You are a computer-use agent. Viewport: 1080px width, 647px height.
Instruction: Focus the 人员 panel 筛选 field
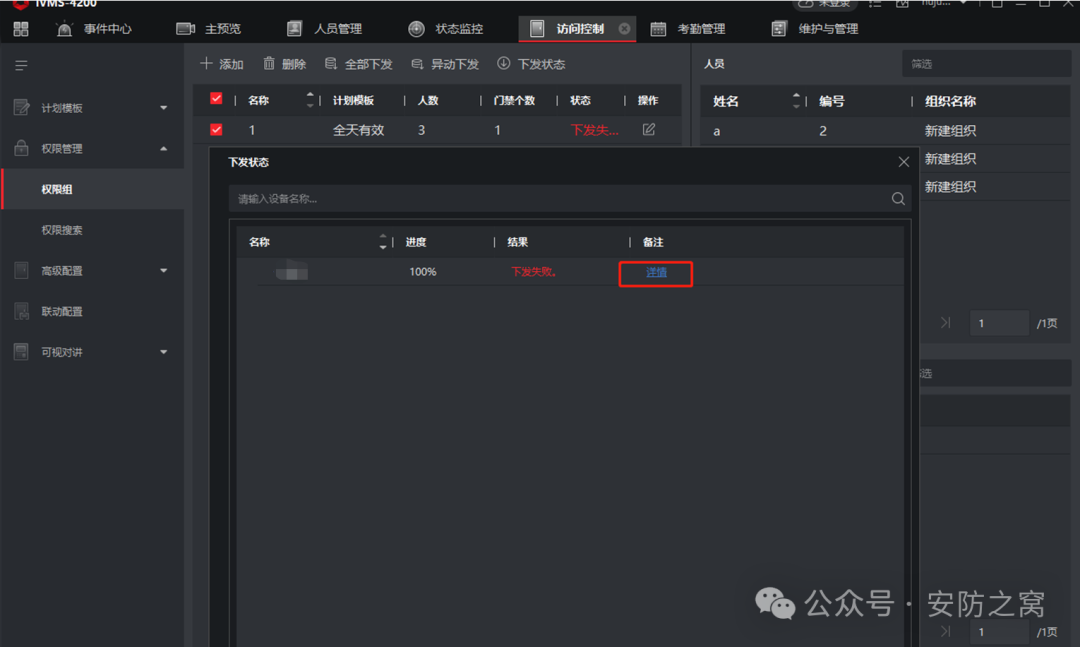point(986,64)
